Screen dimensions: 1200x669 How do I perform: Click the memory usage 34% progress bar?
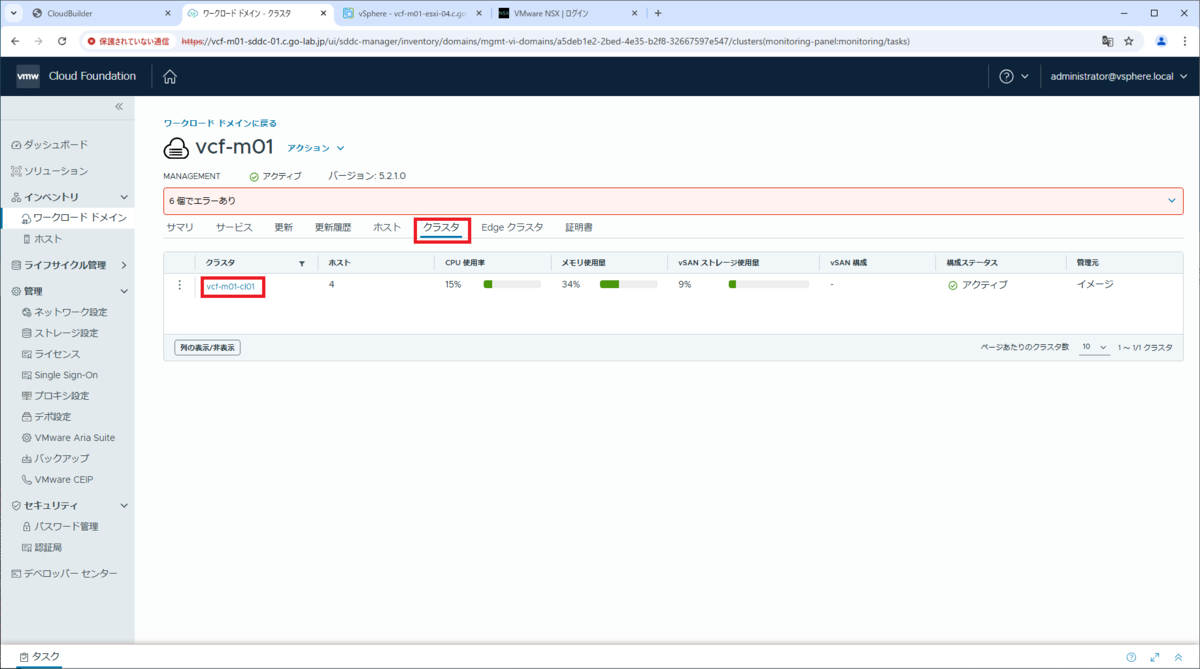(628, 285)
